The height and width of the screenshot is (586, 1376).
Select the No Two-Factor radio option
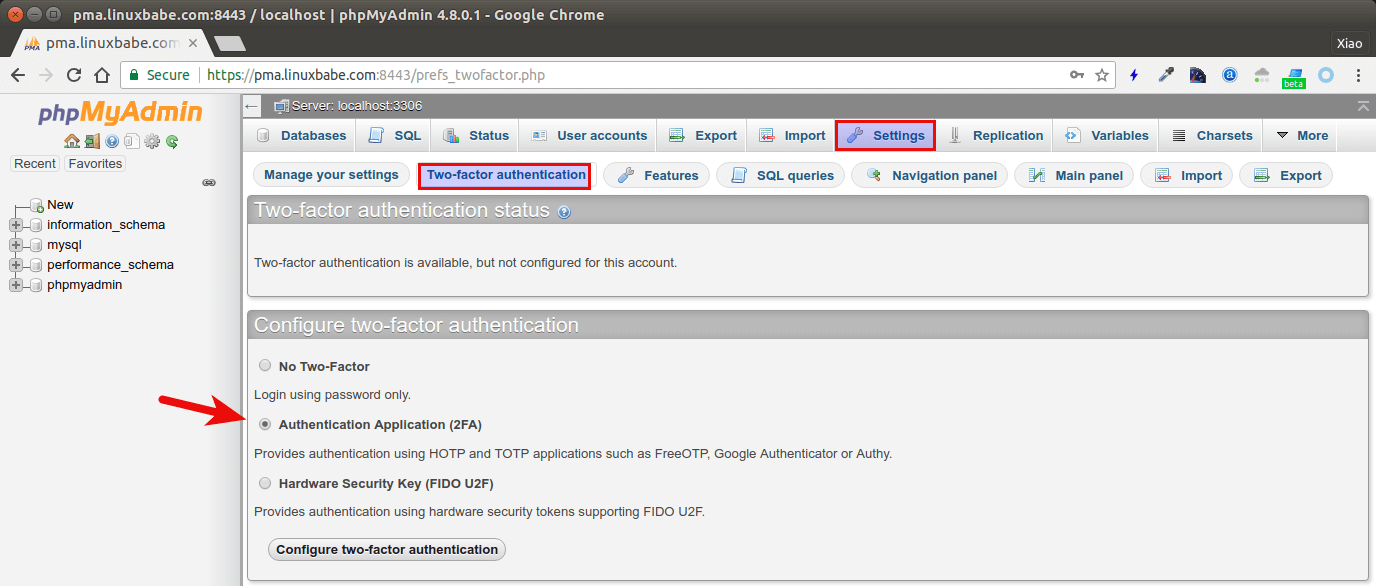(265, 366)
